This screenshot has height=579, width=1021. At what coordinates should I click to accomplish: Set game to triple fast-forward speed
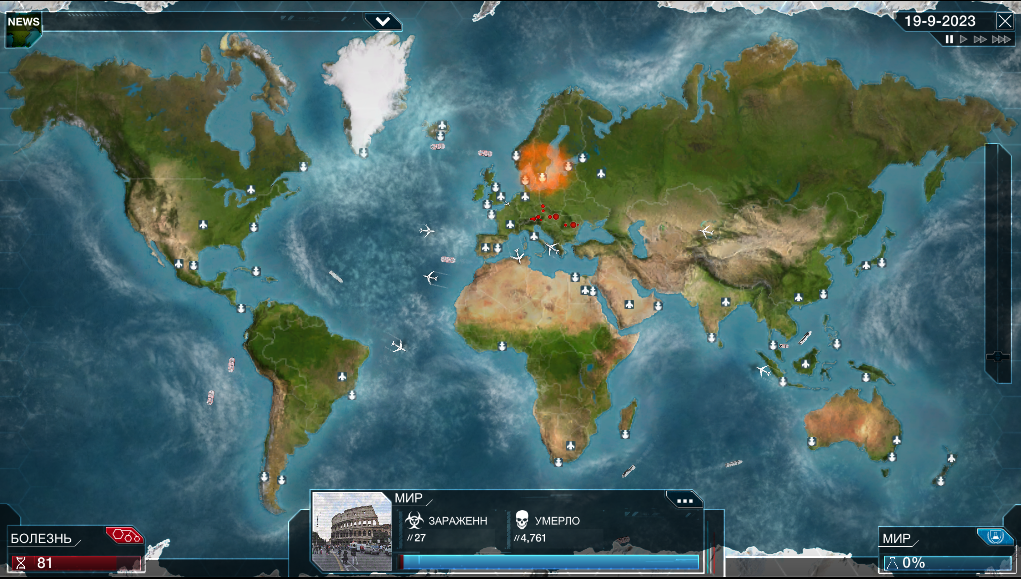[1001, 40]
